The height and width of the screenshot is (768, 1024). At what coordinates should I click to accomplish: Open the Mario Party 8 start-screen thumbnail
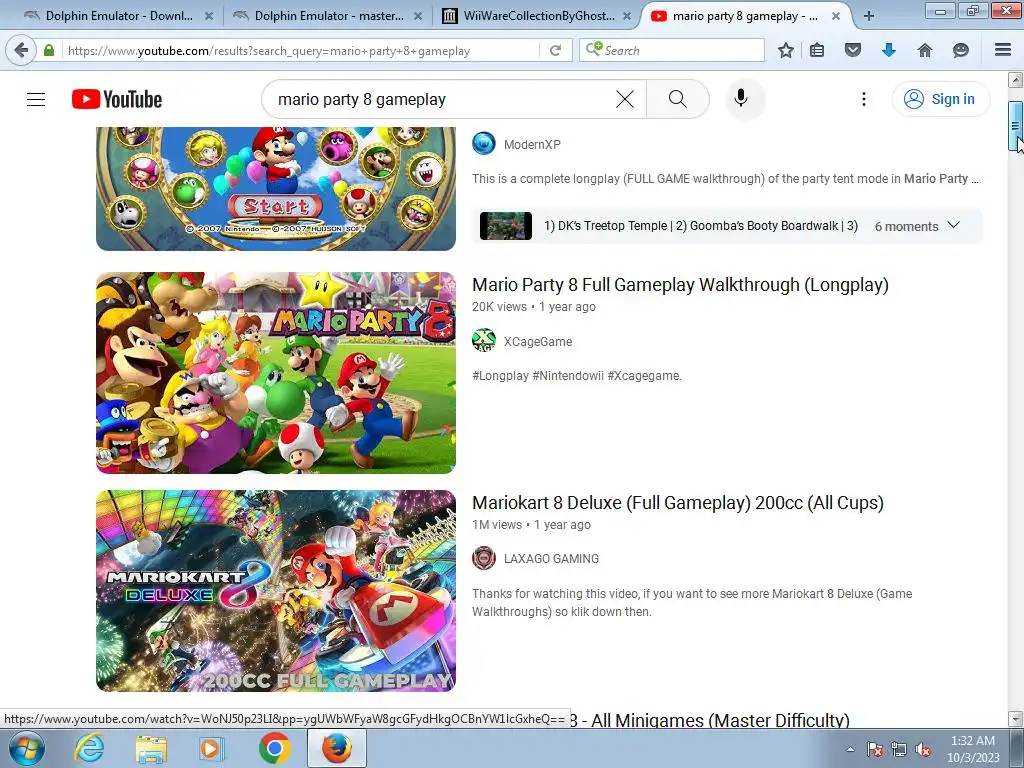276,188
